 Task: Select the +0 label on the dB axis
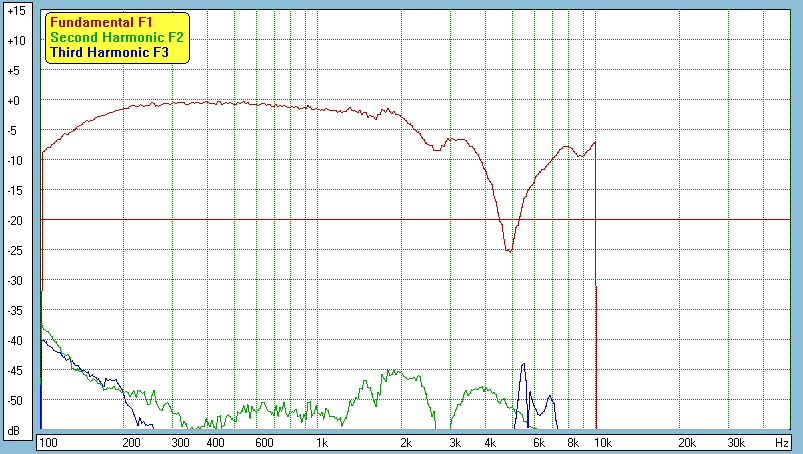(x=16, y=101)
